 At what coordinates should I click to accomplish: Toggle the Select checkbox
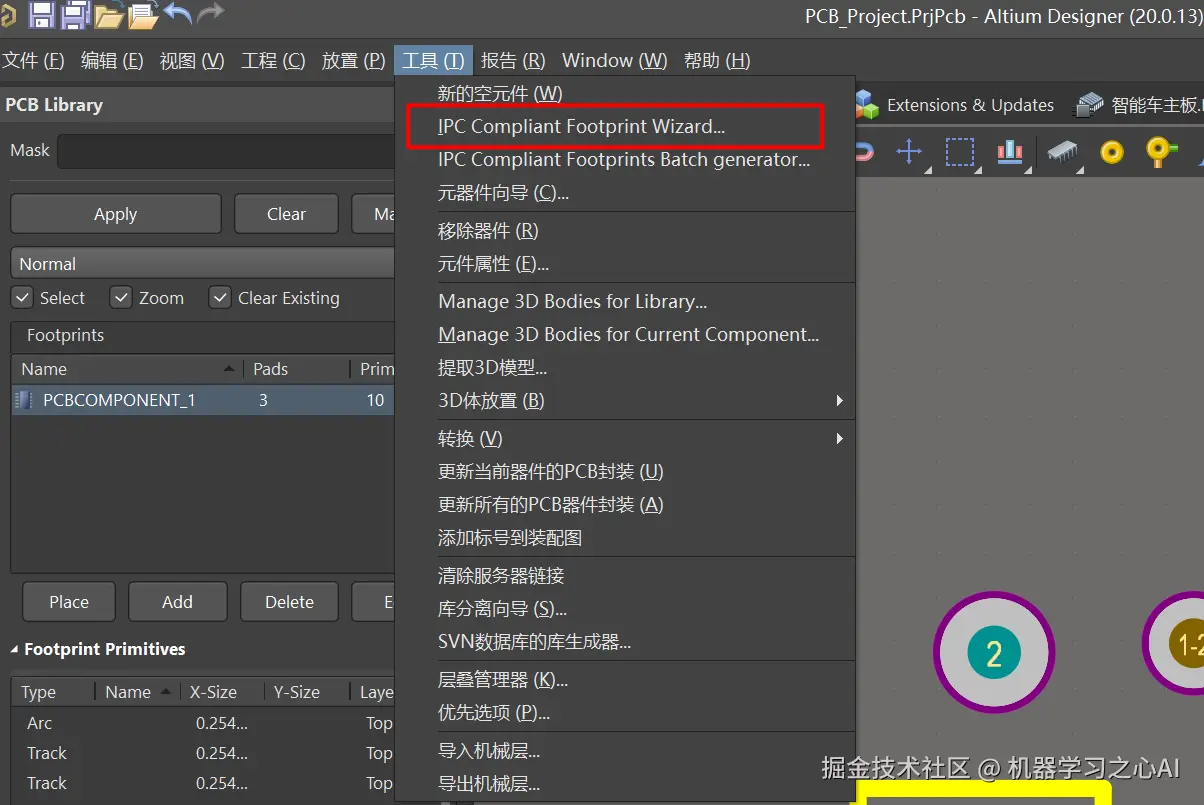pyautogui.click(x=21, y=298)
